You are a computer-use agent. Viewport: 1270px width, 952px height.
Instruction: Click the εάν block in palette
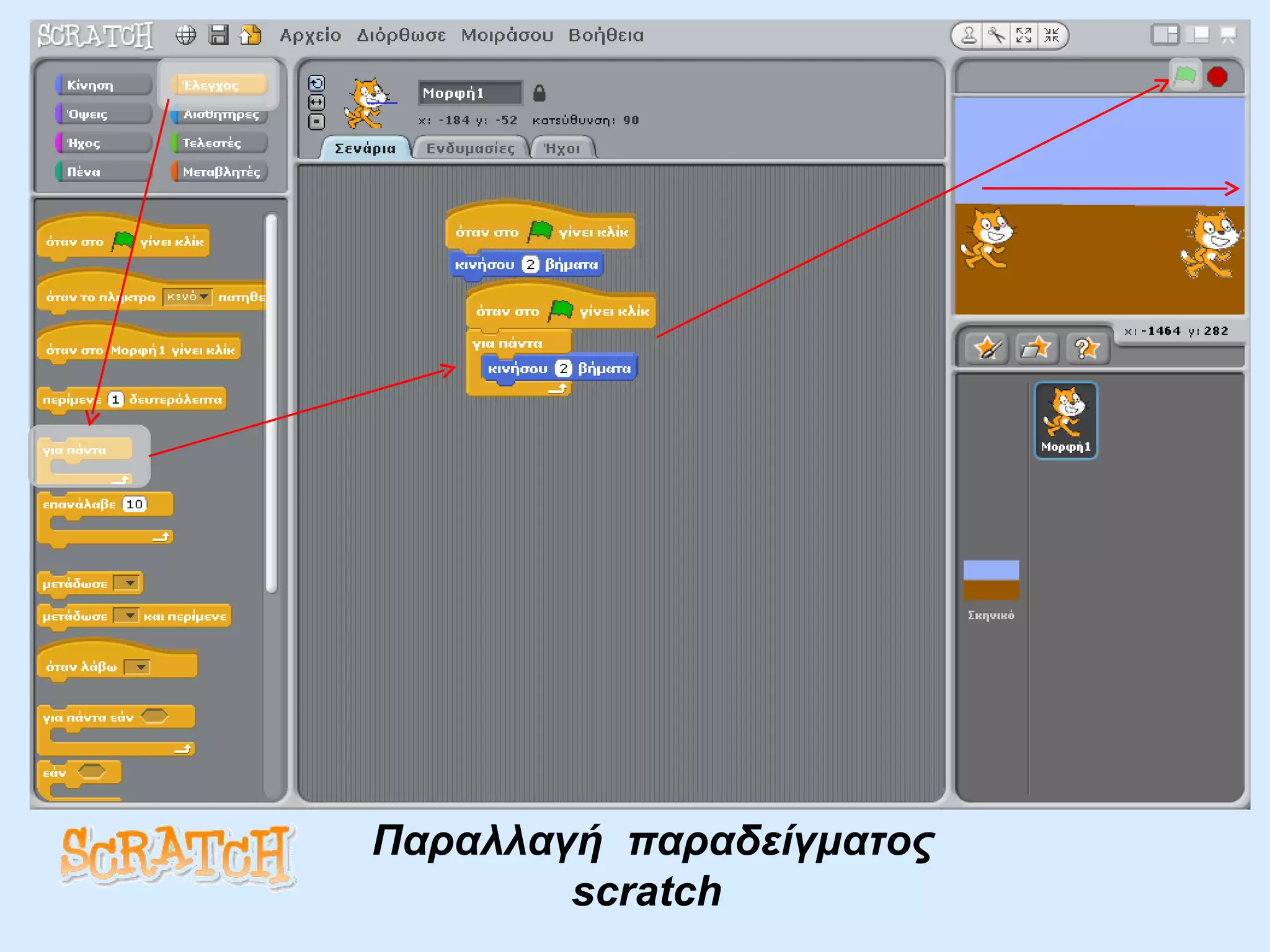(79, 780)
